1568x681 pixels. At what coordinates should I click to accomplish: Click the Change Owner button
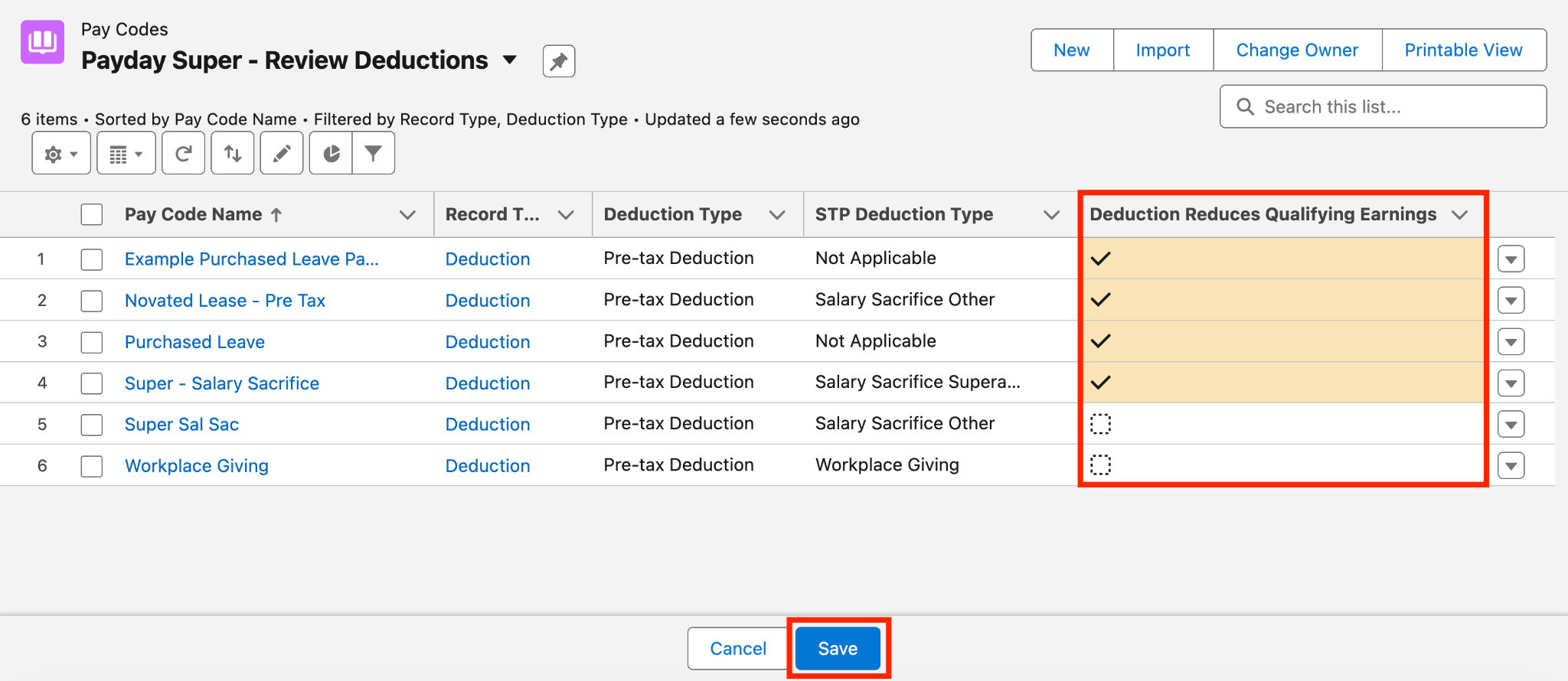click(x=1298, y=51)
